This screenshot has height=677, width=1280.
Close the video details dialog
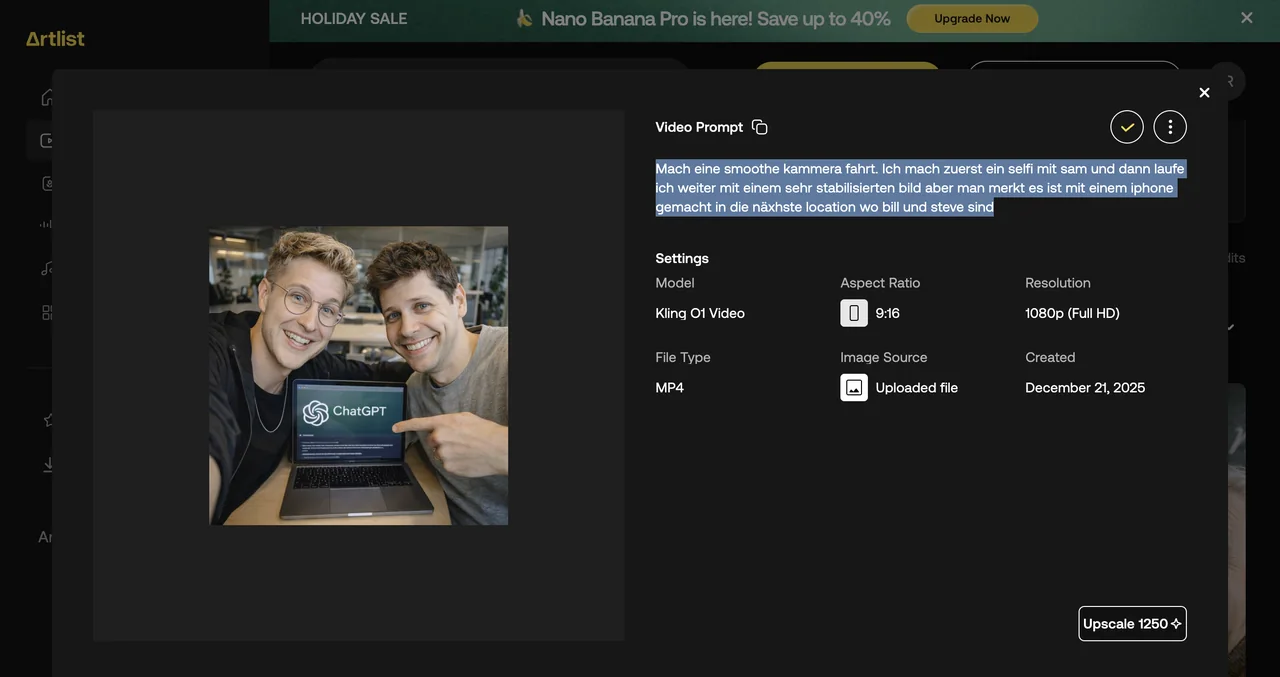(x=1204, y=93)
